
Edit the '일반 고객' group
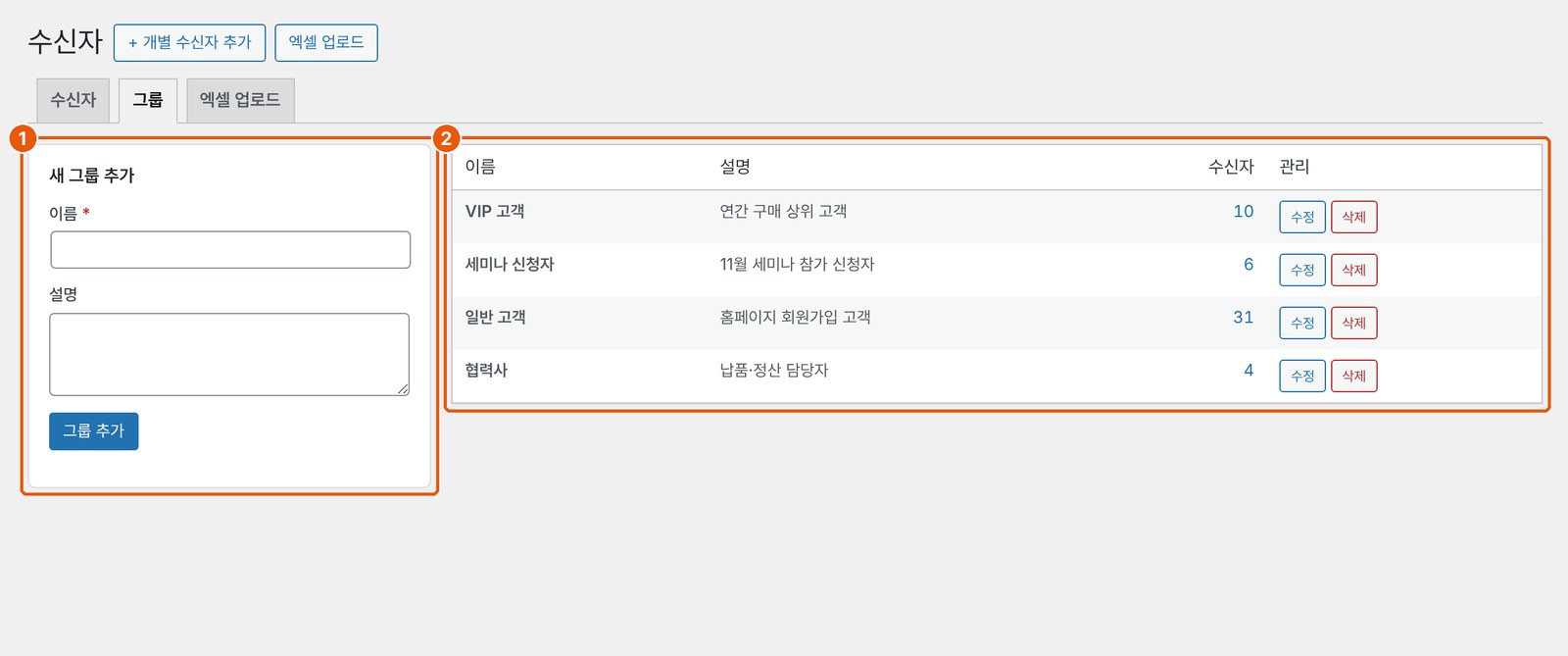coord(1302,323)
